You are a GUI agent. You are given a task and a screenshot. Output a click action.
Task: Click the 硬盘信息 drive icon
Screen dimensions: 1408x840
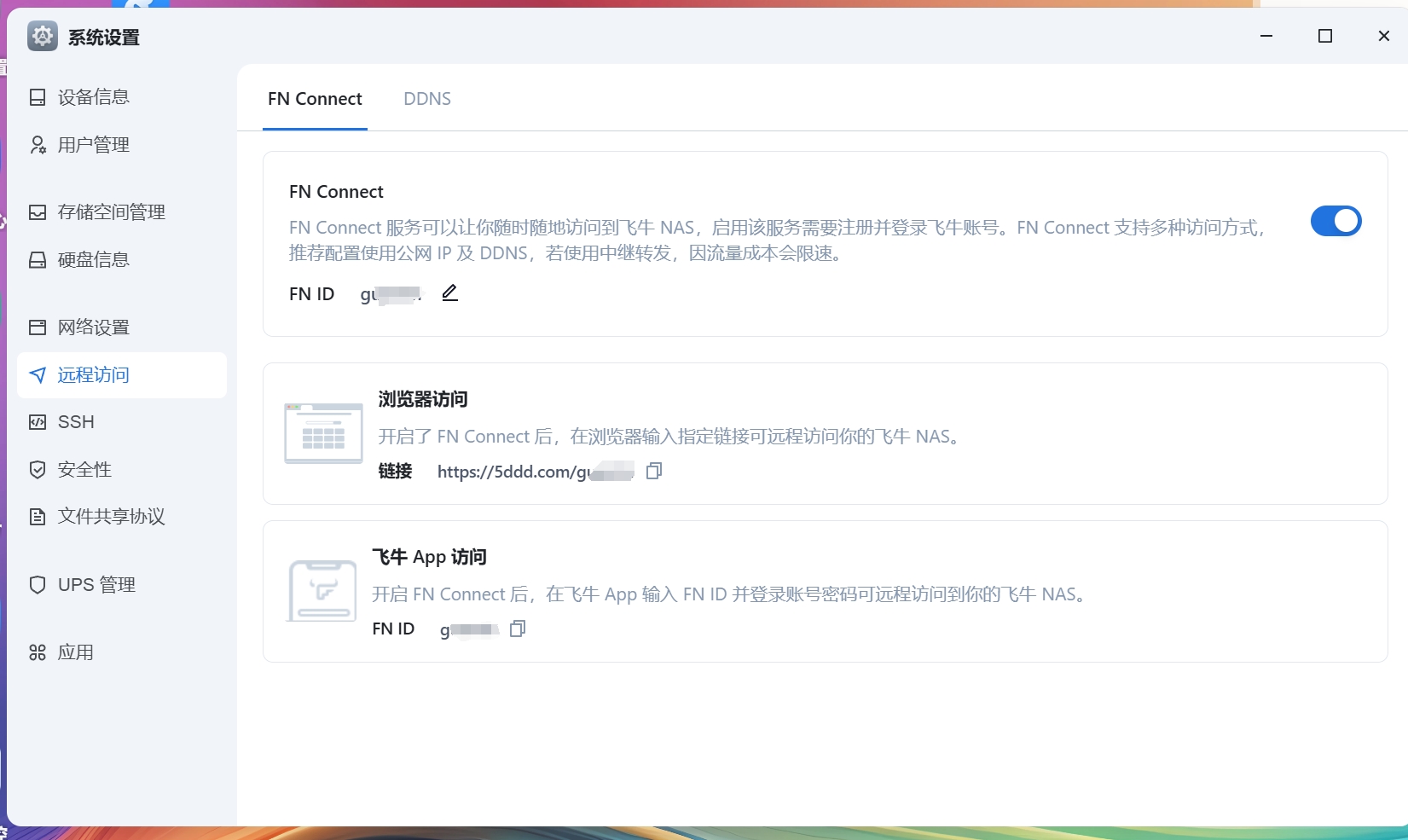coord(38,260)
